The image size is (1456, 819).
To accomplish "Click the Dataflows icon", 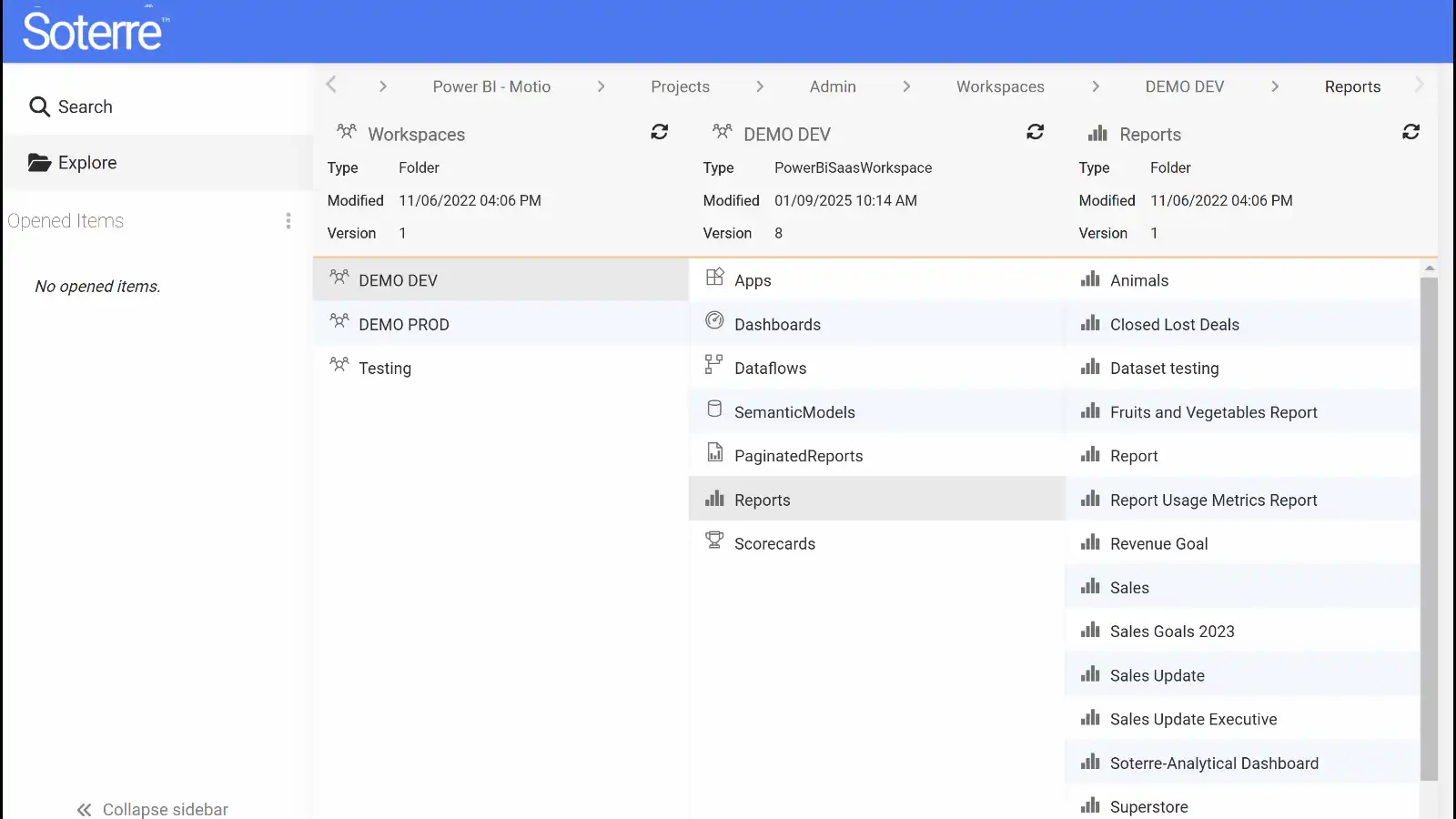I will 714,365.
